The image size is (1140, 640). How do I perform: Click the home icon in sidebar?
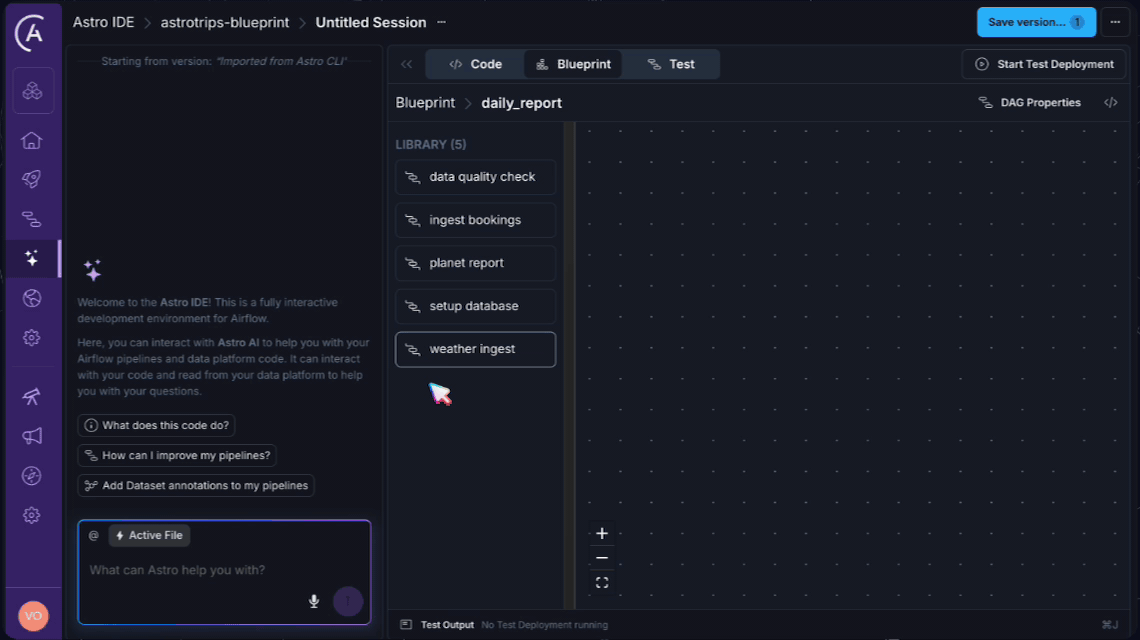tap(31, 140)
